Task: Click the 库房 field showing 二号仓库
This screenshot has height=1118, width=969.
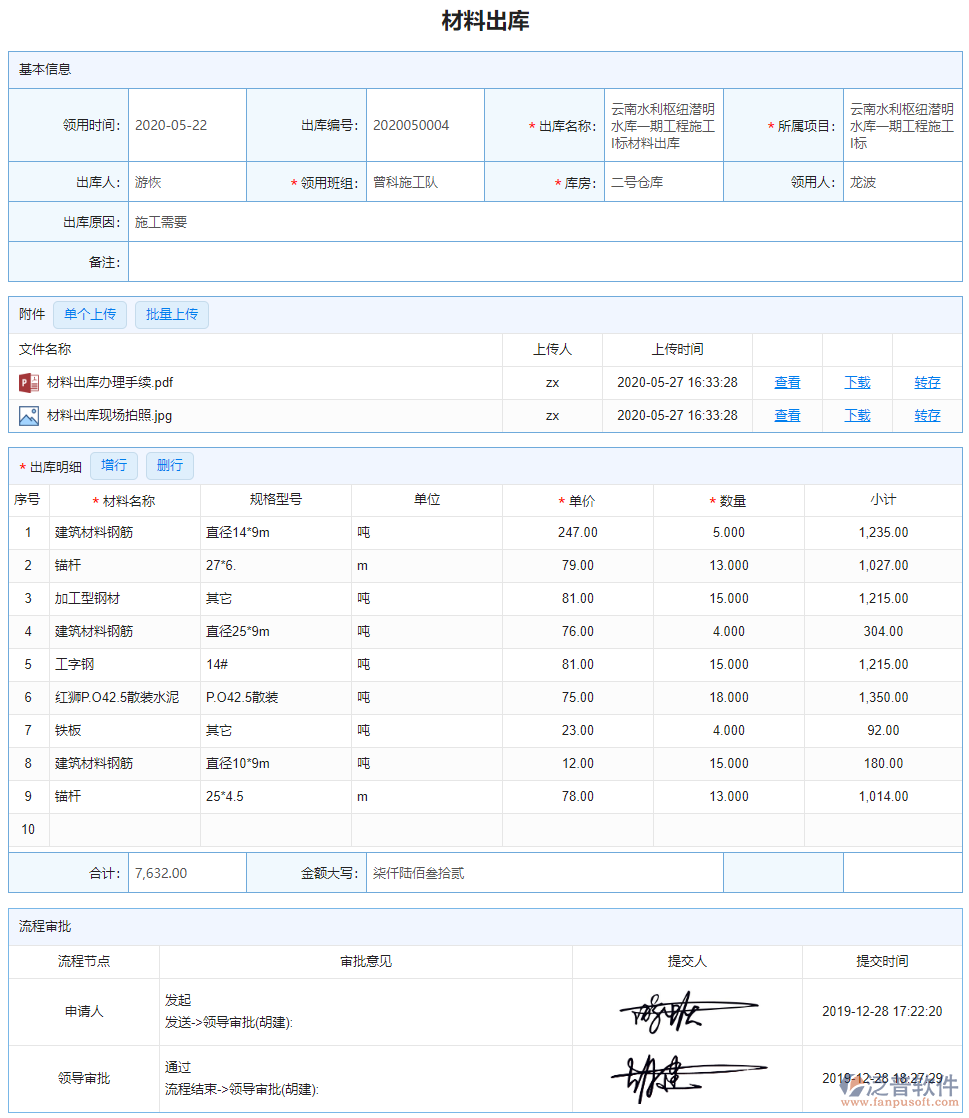Action: coord(663,183)
